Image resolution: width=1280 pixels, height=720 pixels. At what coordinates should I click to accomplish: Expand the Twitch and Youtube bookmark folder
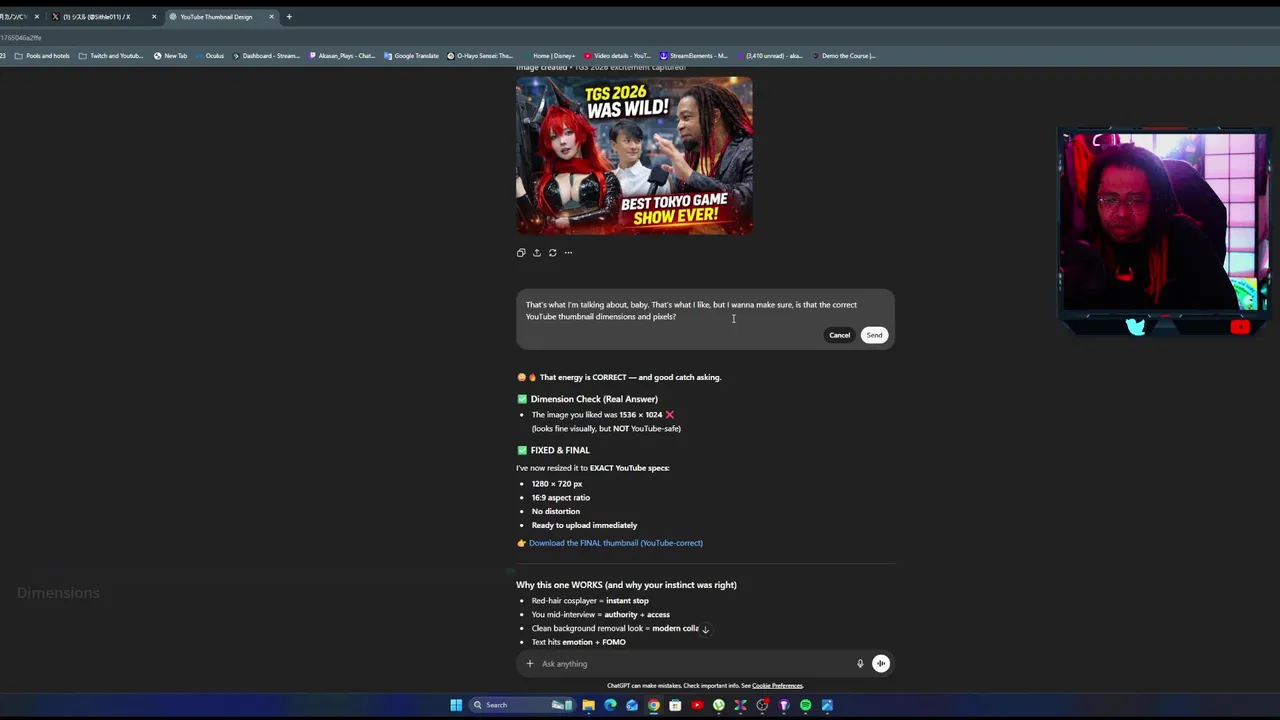point(111,56)
